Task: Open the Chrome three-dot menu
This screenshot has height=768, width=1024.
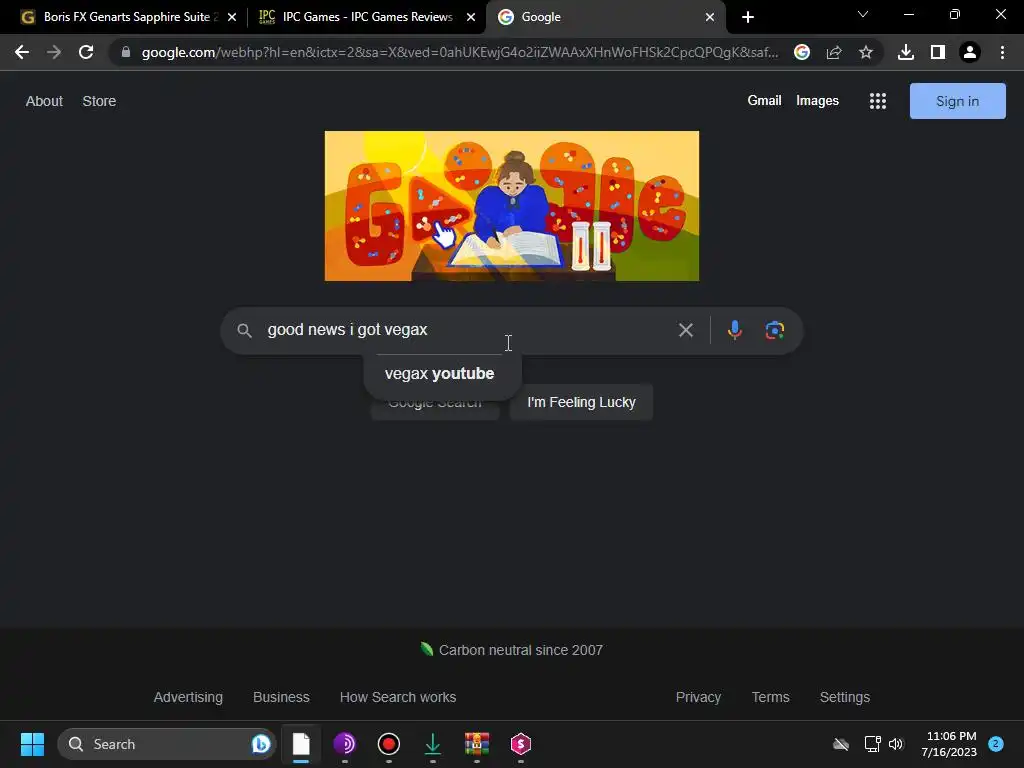Action: click(x=1002, y=52)
